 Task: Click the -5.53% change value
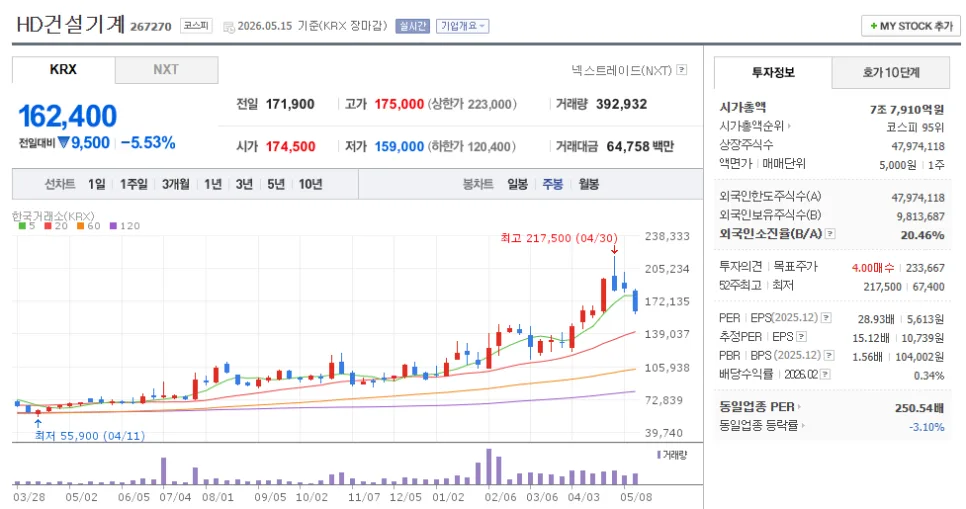[x=148, y=143]
